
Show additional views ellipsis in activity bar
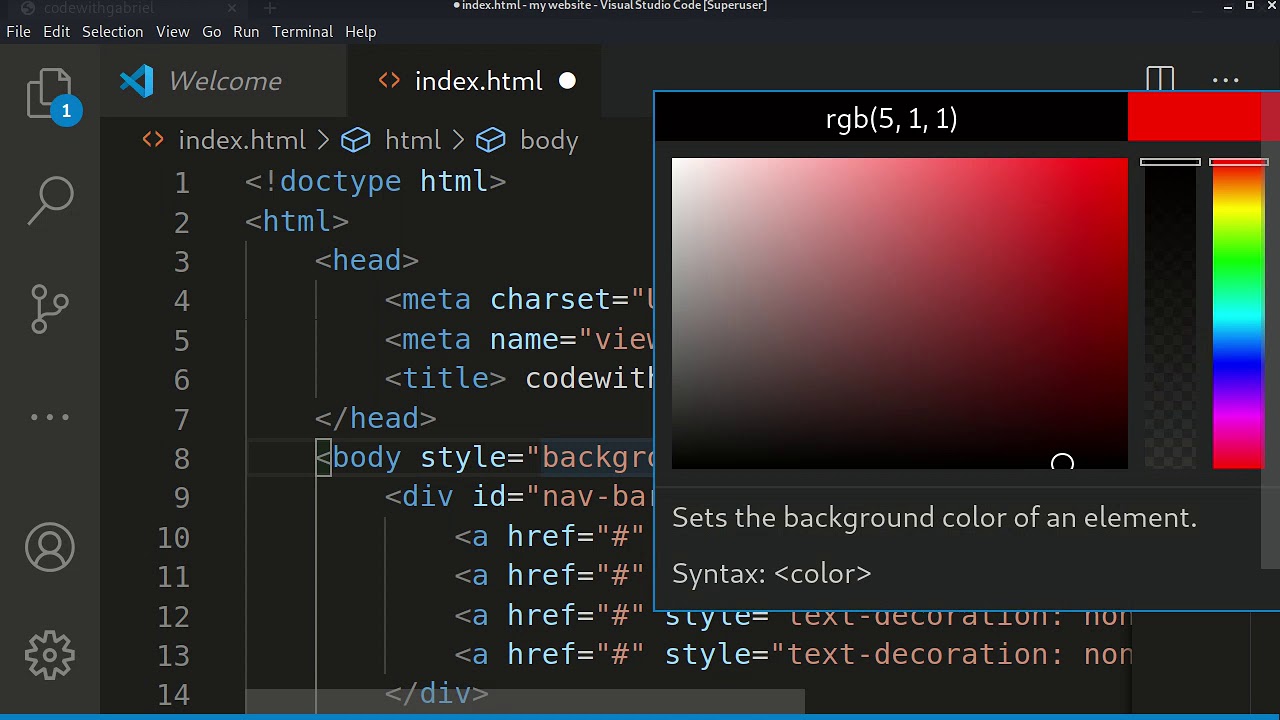pyautogui.click(x=50, y=417)
